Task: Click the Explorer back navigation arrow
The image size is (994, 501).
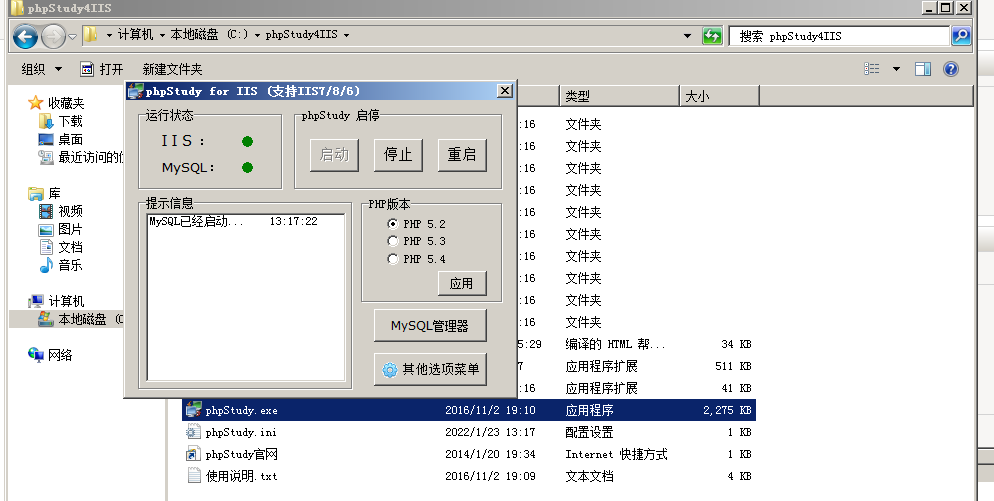Action: coord(25,36)
